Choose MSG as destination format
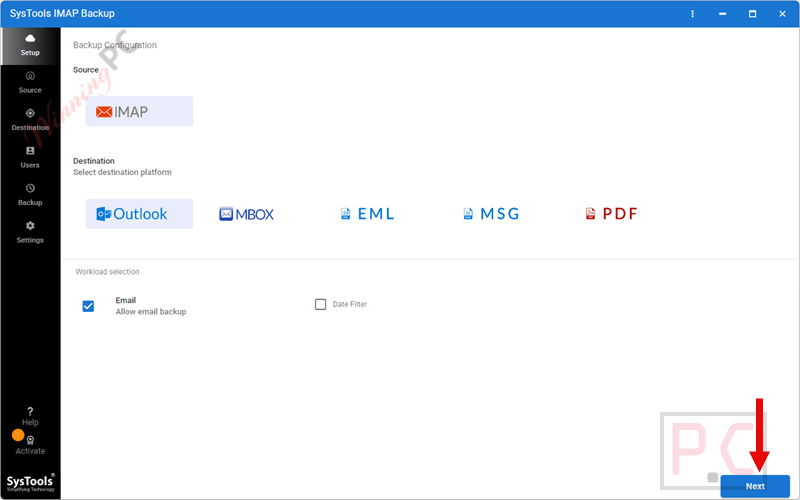This screenshot has width=800, height=500. 491,214
